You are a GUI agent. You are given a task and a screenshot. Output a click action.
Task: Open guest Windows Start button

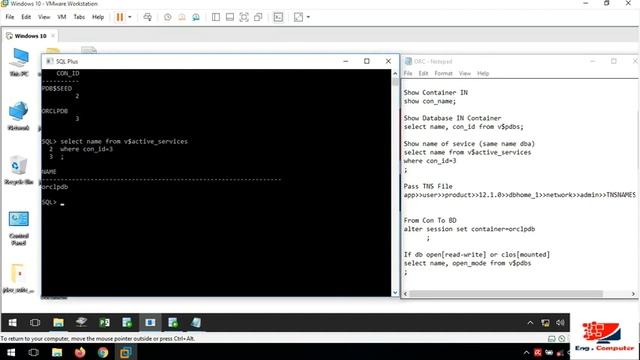(13, 323)
